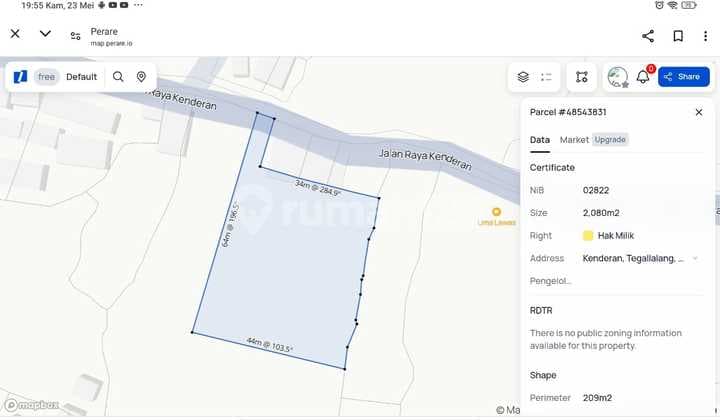The height and width of the screenshot is (420, 720).
Task: Click the Jalan Raya Kenderan road label
Action: coord(425,159)
